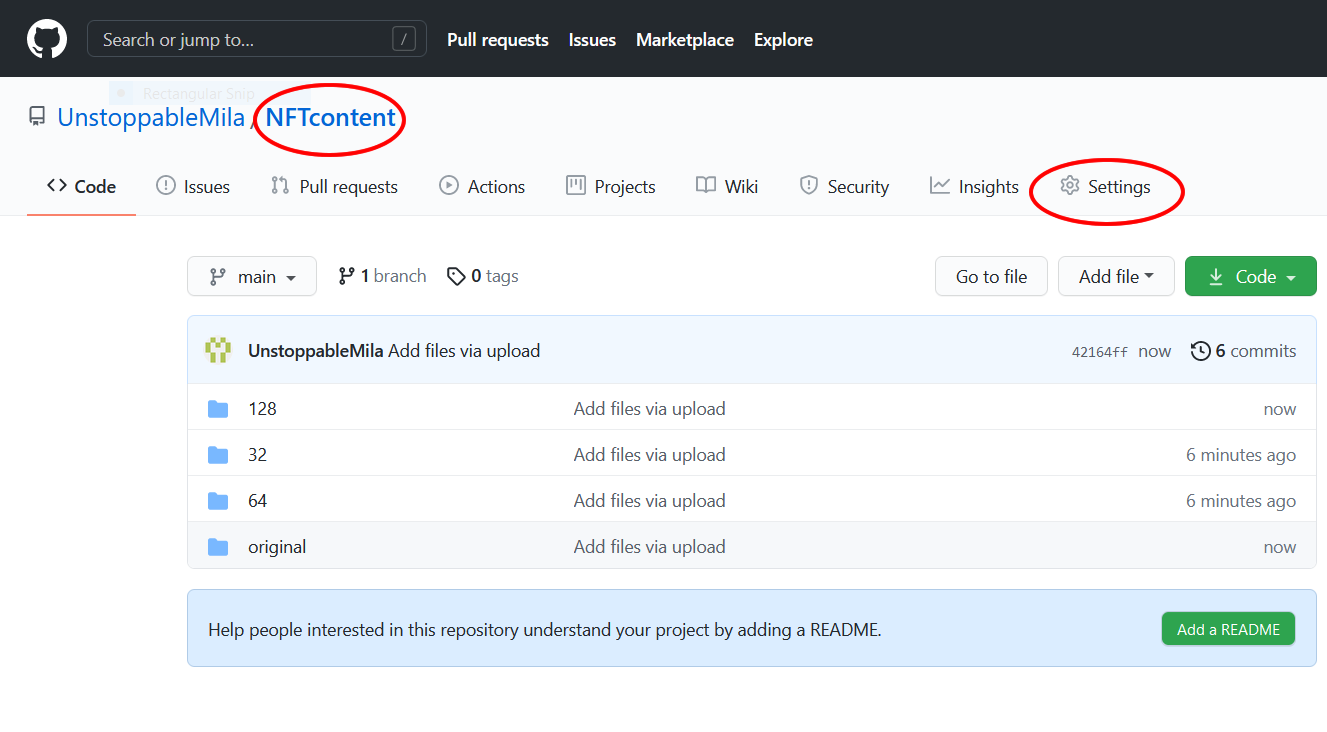Click the 64 row folder icon
This screenshot has height=732, width=1327.
pyautogui.click(x=218, y=500)
